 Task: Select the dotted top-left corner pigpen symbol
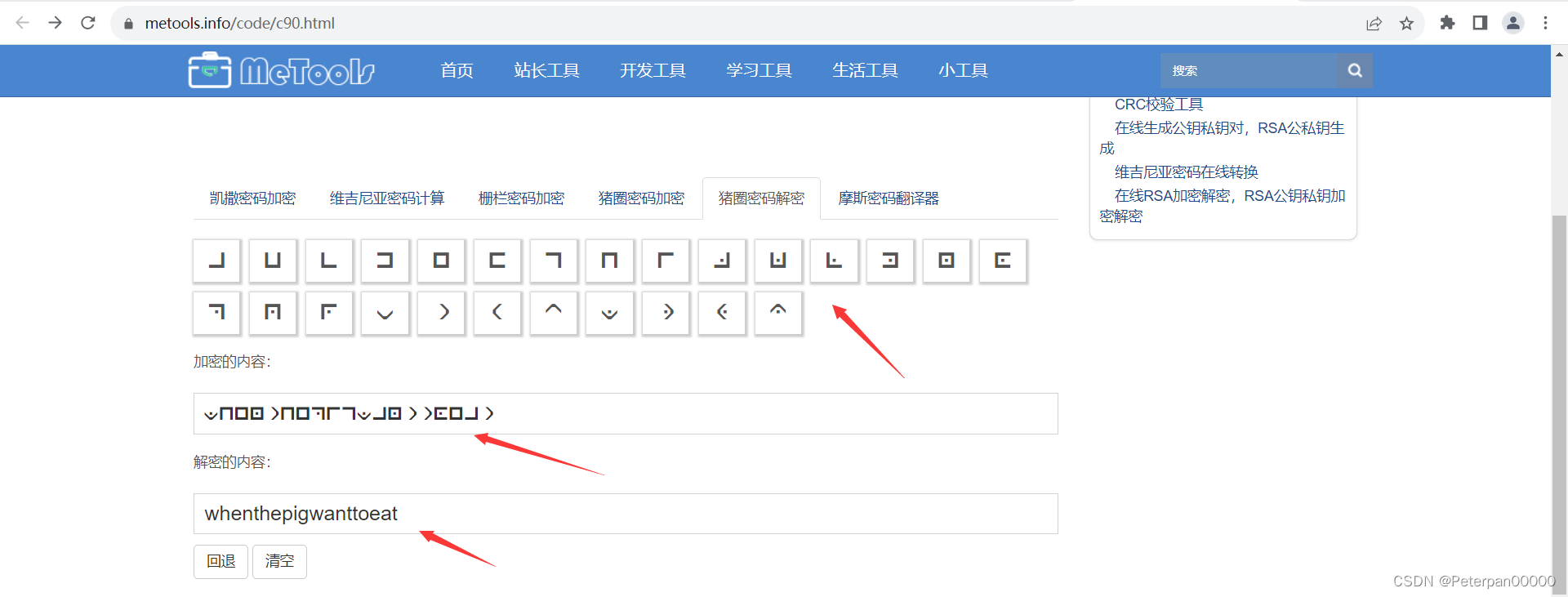329,313
